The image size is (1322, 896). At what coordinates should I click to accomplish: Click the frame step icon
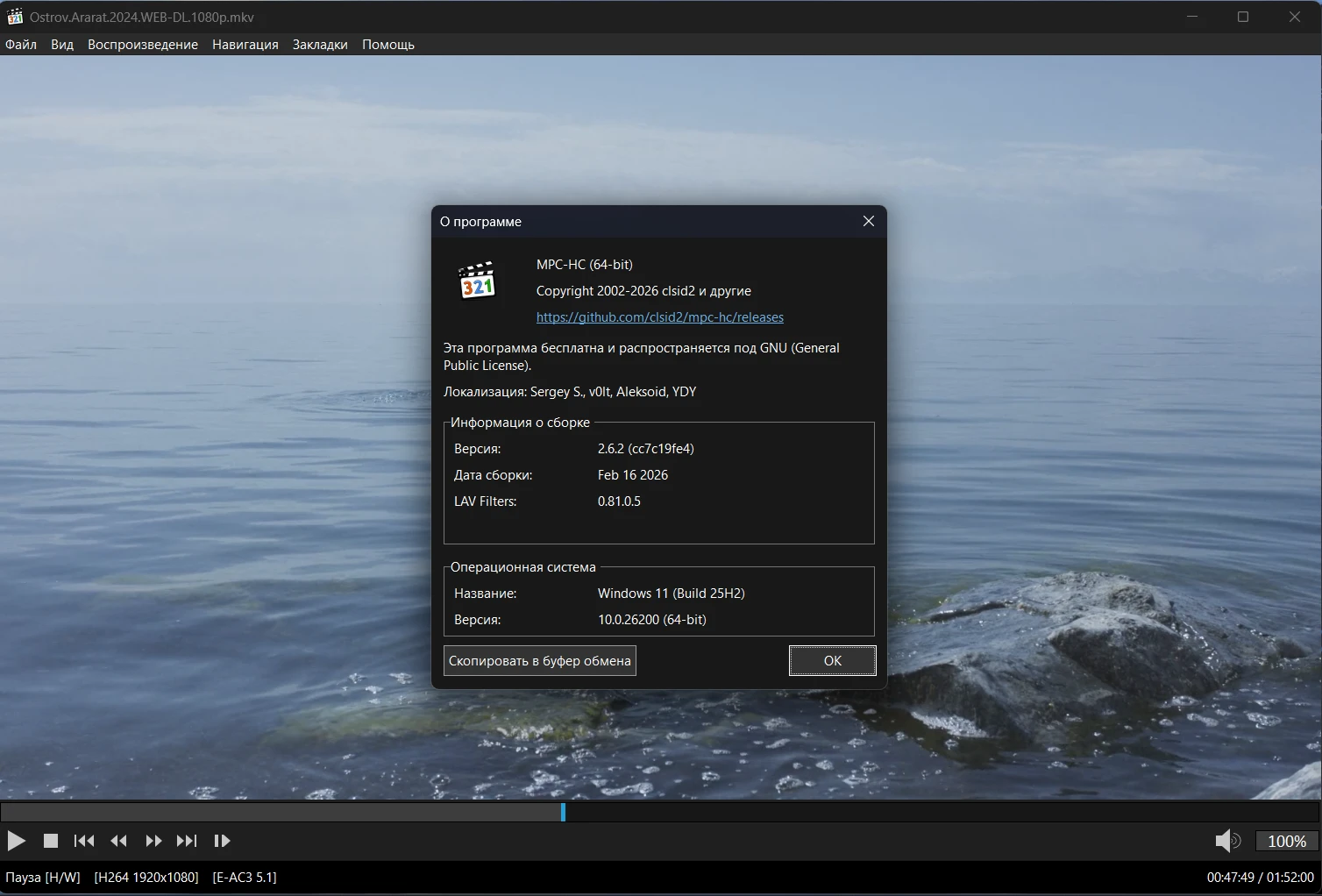[x=222, y=841]
